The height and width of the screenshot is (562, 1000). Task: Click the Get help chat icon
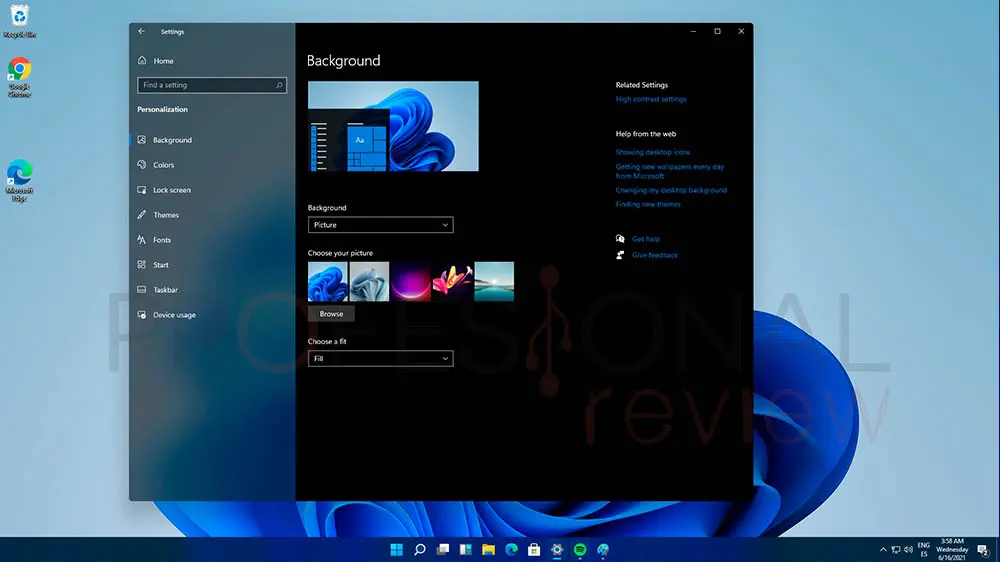(620, 239)
